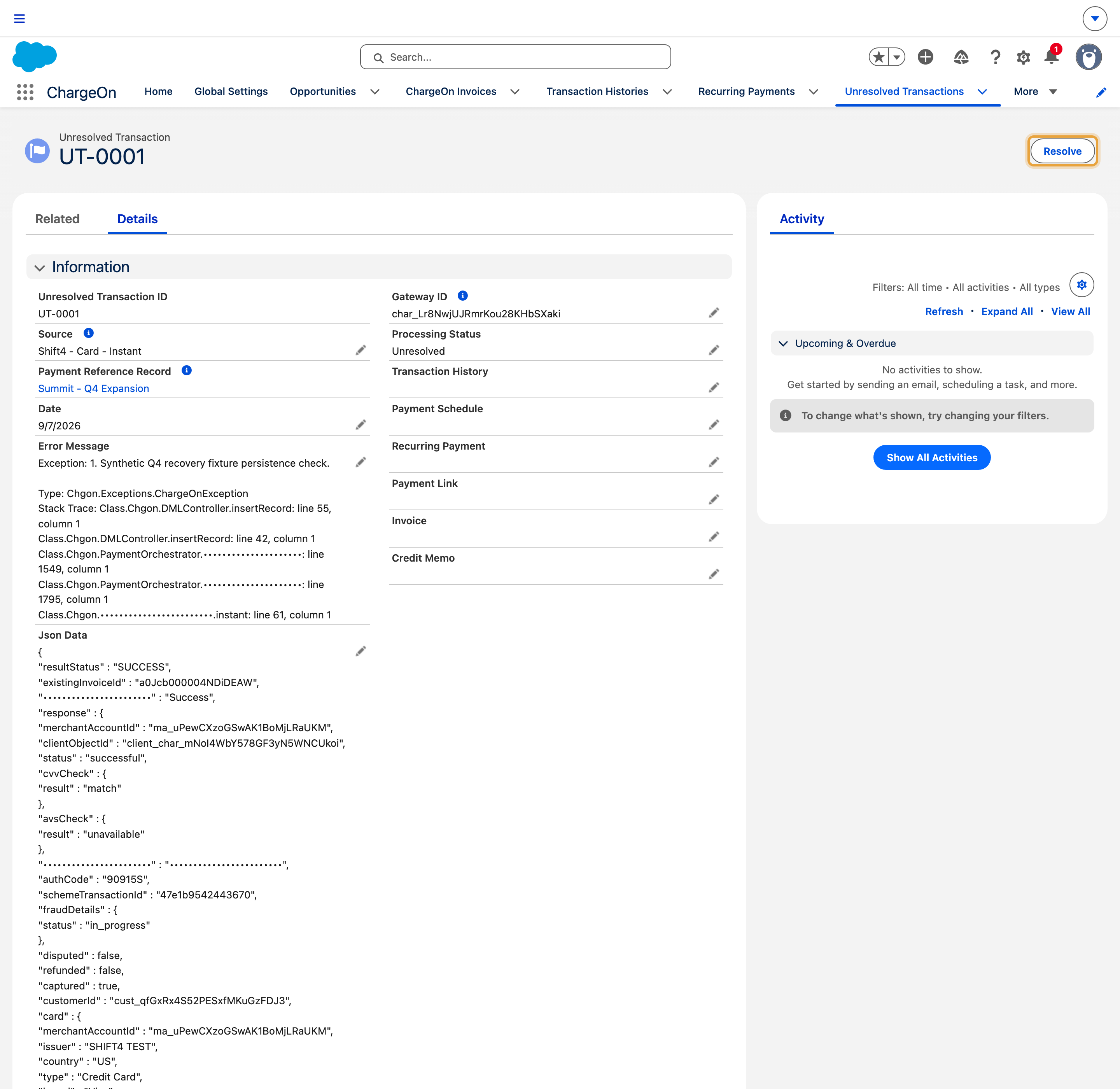The image size is (1120, 1089).
Task: Open the favorites list dropdown arrow
Action: (x=897, y=57)
